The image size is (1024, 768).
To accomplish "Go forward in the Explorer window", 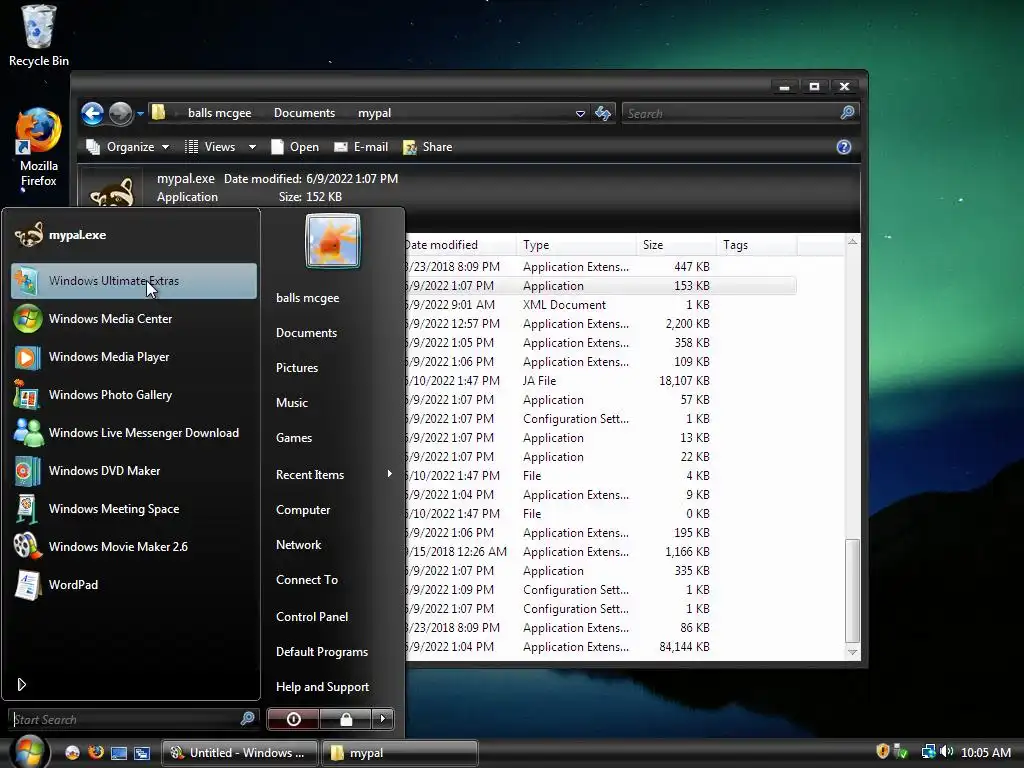I will (120, 114).
